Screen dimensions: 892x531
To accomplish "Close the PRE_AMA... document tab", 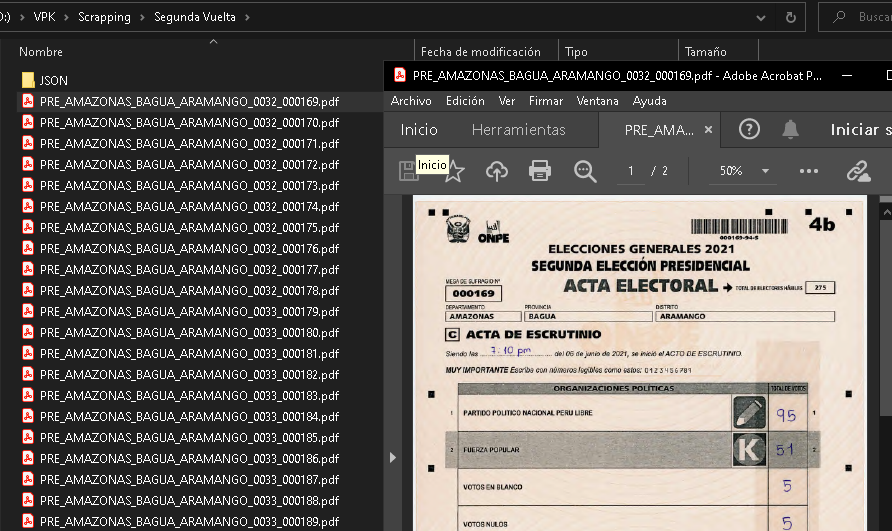I will (x=709, y=130).
